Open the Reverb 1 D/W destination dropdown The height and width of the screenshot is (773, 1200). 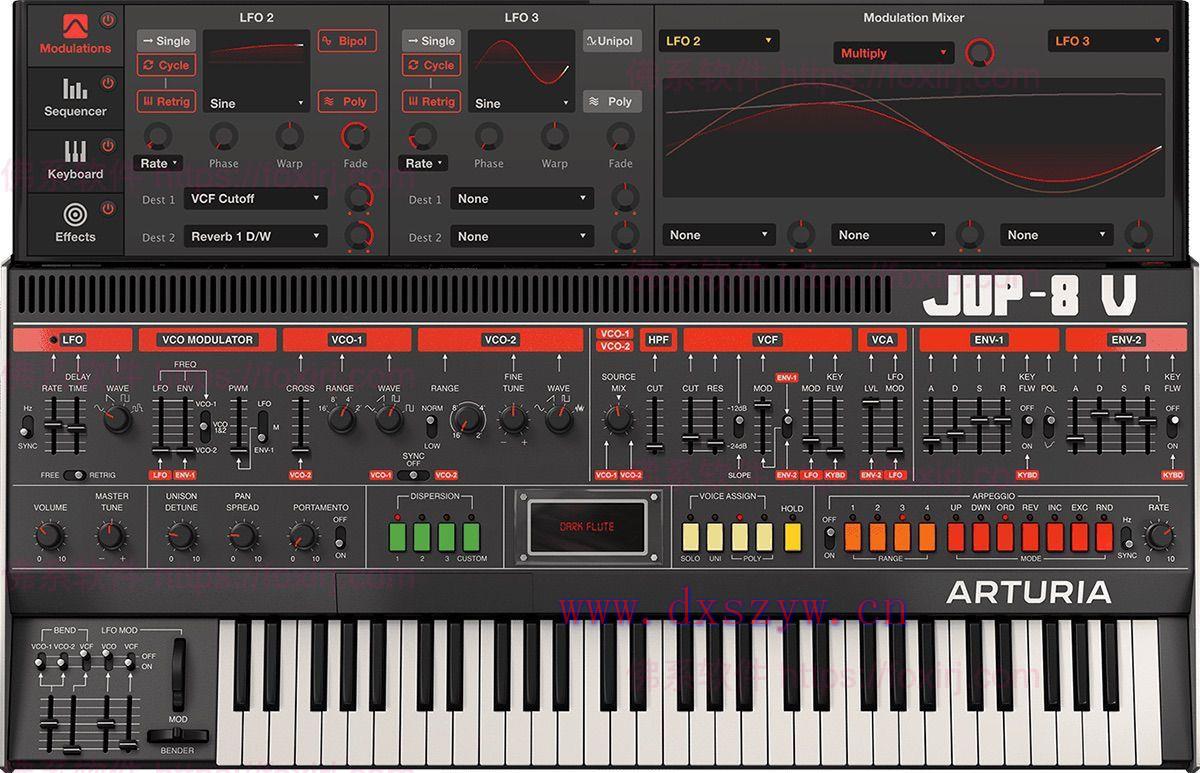pyautogui.click(x=255, y=236)
